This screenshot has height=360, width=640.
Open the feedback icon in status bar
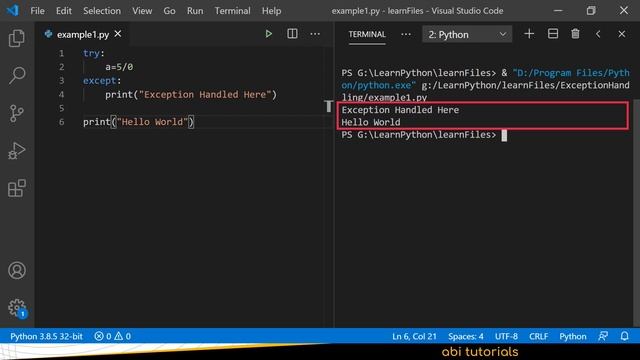(603, 336)
